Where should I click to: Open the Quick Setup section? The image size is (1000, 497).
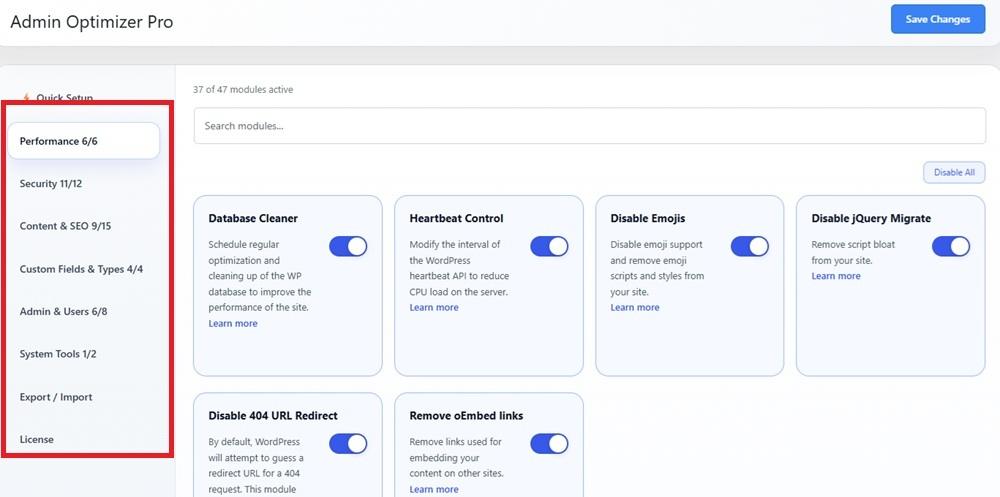point(65,98)
